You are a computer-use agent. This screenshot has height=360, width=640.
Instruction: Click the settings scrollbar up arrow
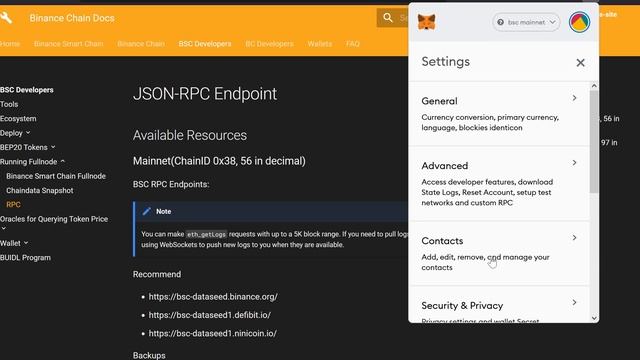(594, 86)
